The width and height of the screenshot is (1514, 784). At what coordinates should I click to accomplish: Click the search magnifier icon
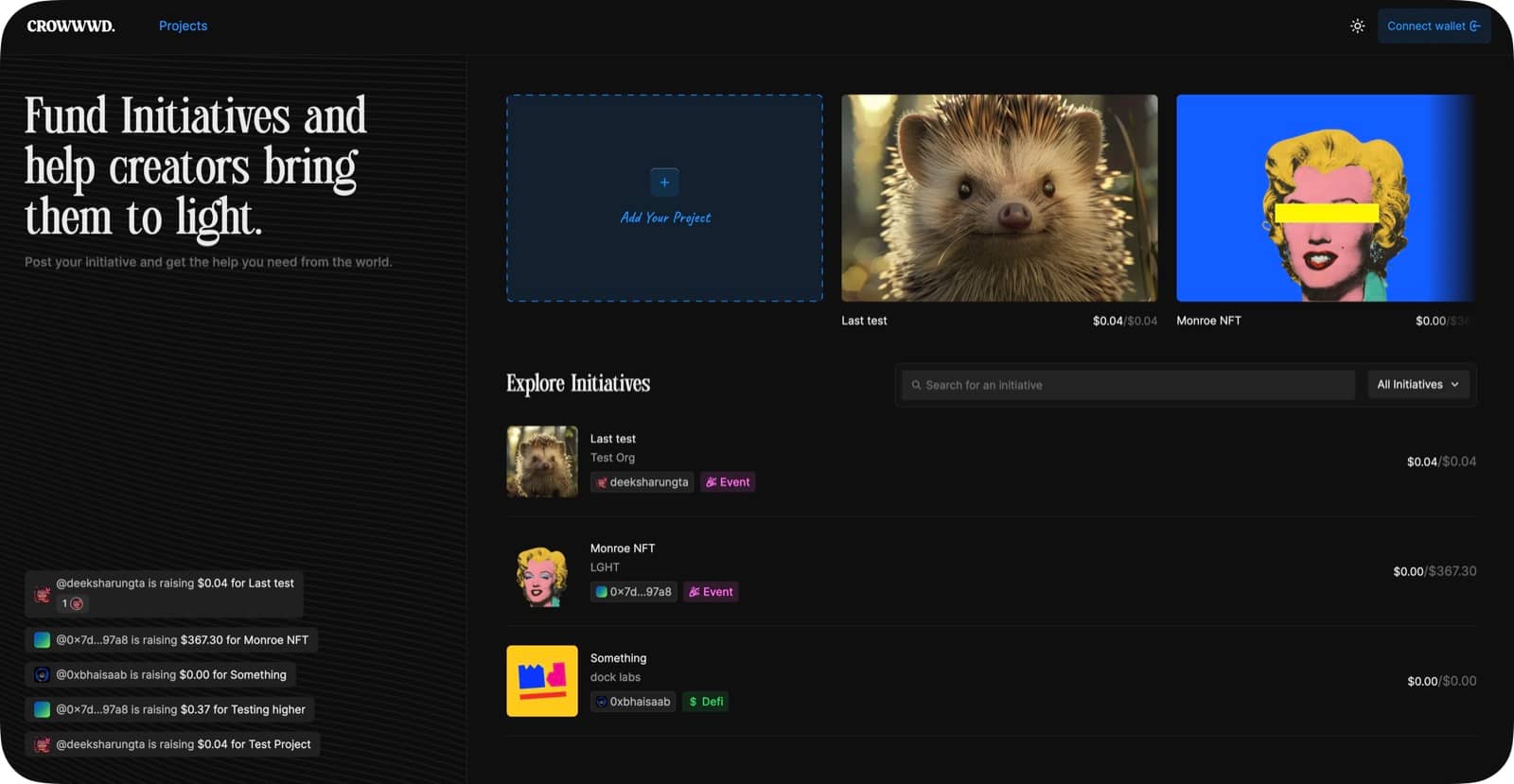click(x=916, y=385)
